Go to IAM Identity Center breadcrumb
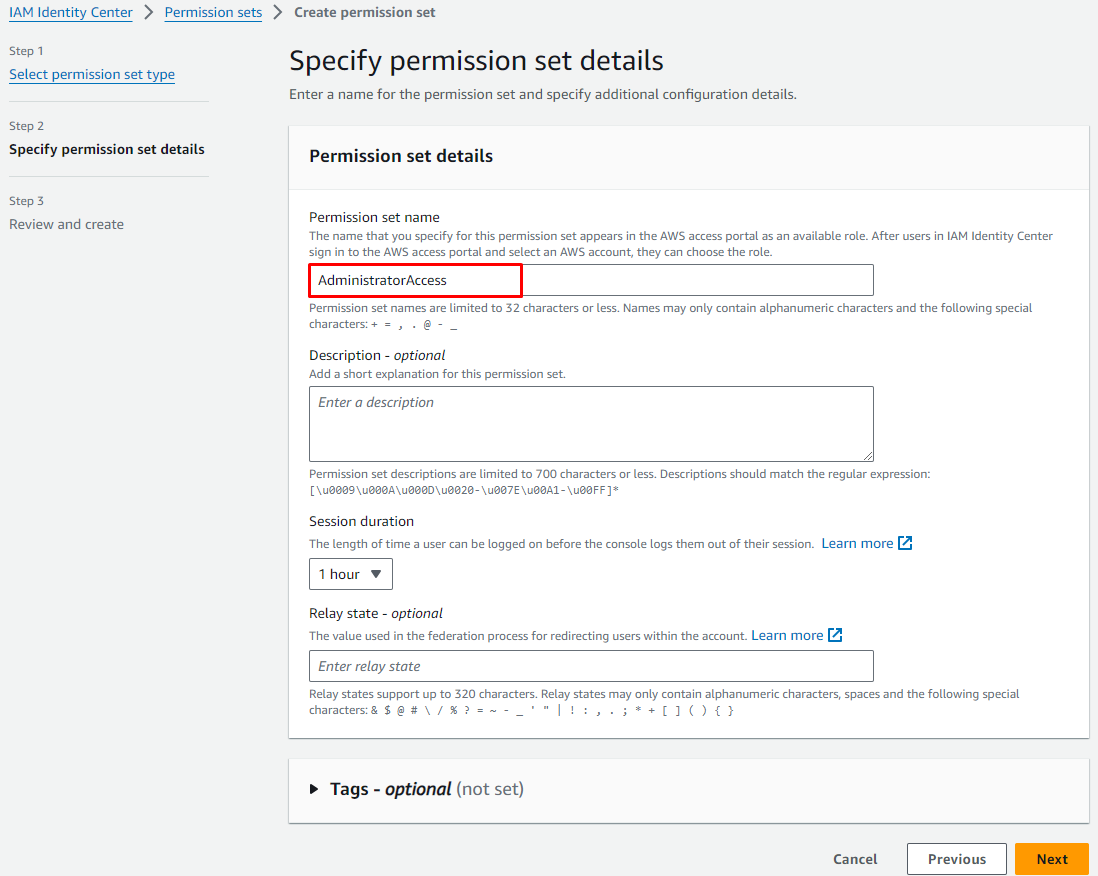1098x876 pixels. (x=71, y=13)
